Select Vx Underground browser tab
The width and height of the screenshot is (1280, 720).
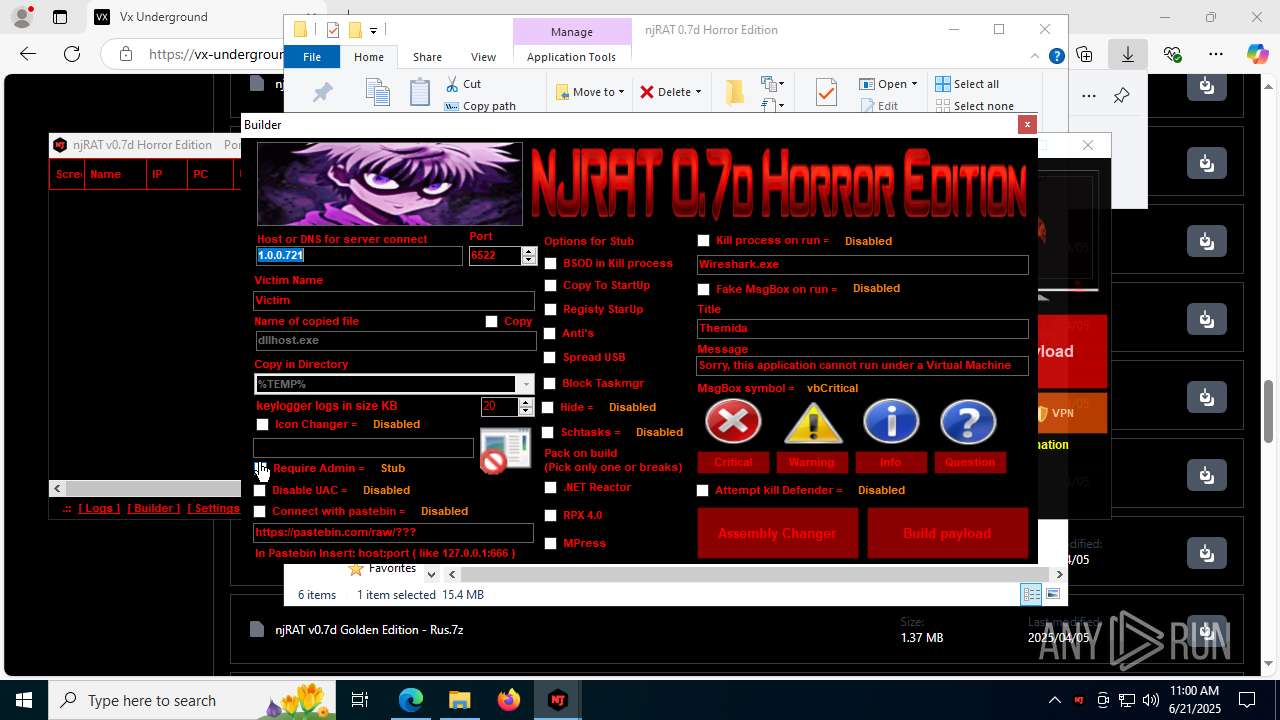point(164,17)
